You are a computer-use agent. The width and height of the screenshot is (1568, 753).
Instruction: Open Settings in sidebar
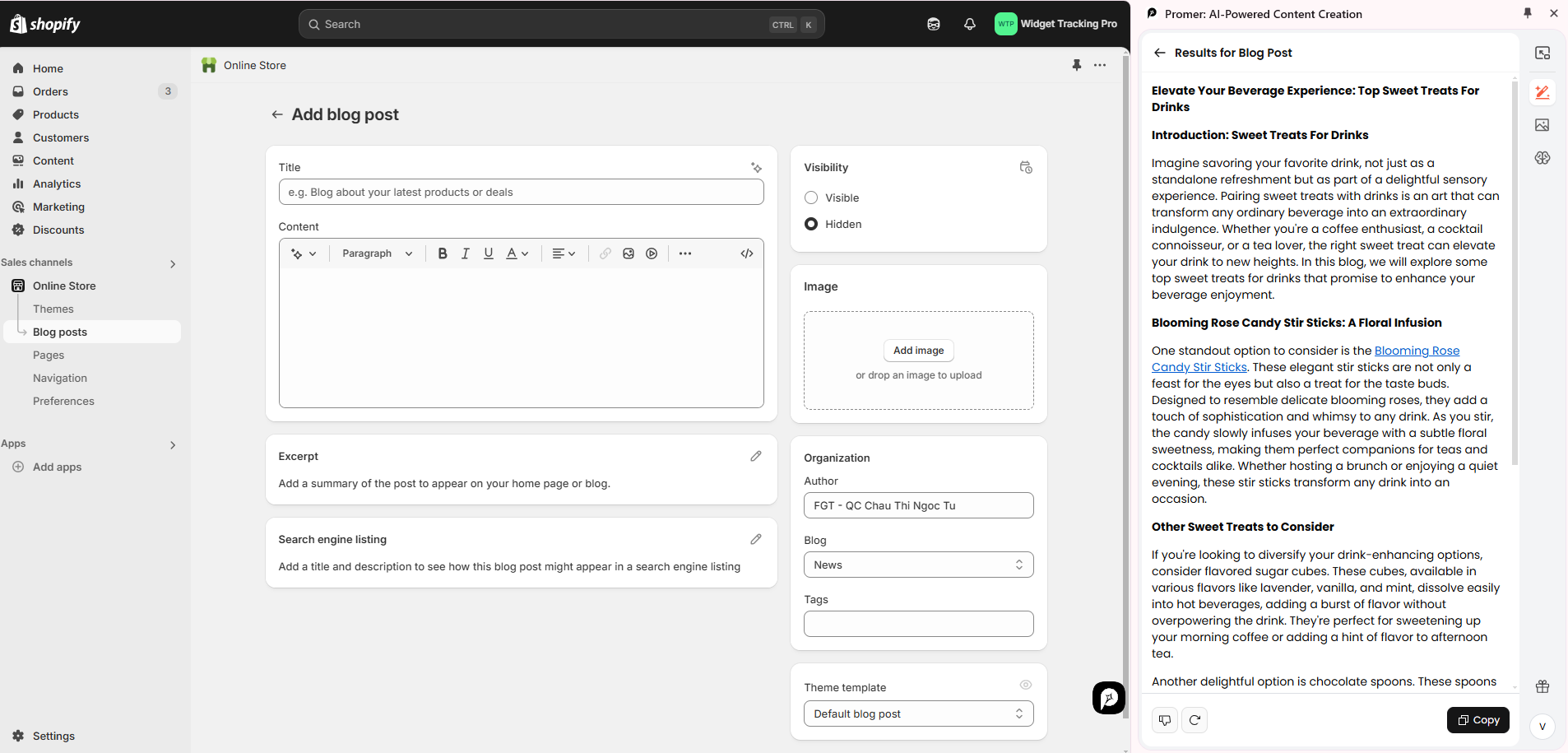click(53, 736)
